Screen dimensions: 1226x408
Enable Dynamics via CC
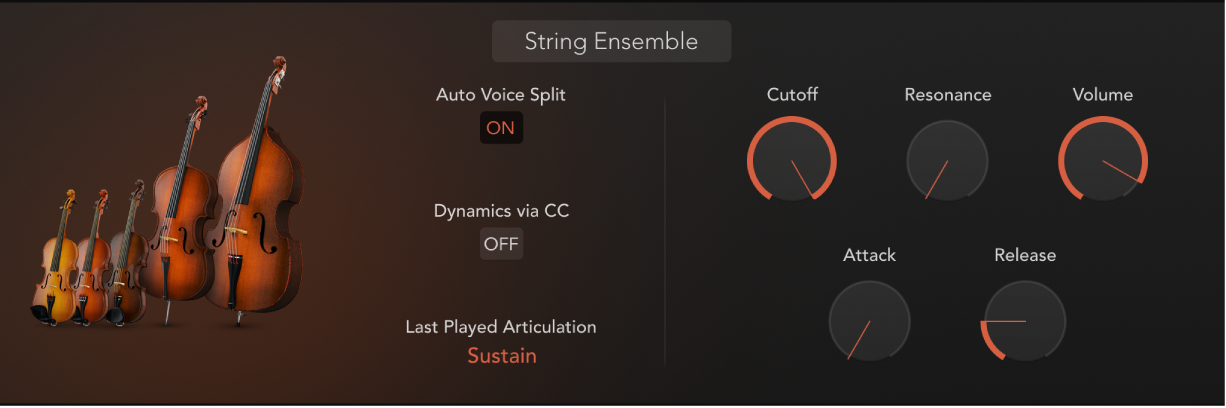tap(501, 244)
